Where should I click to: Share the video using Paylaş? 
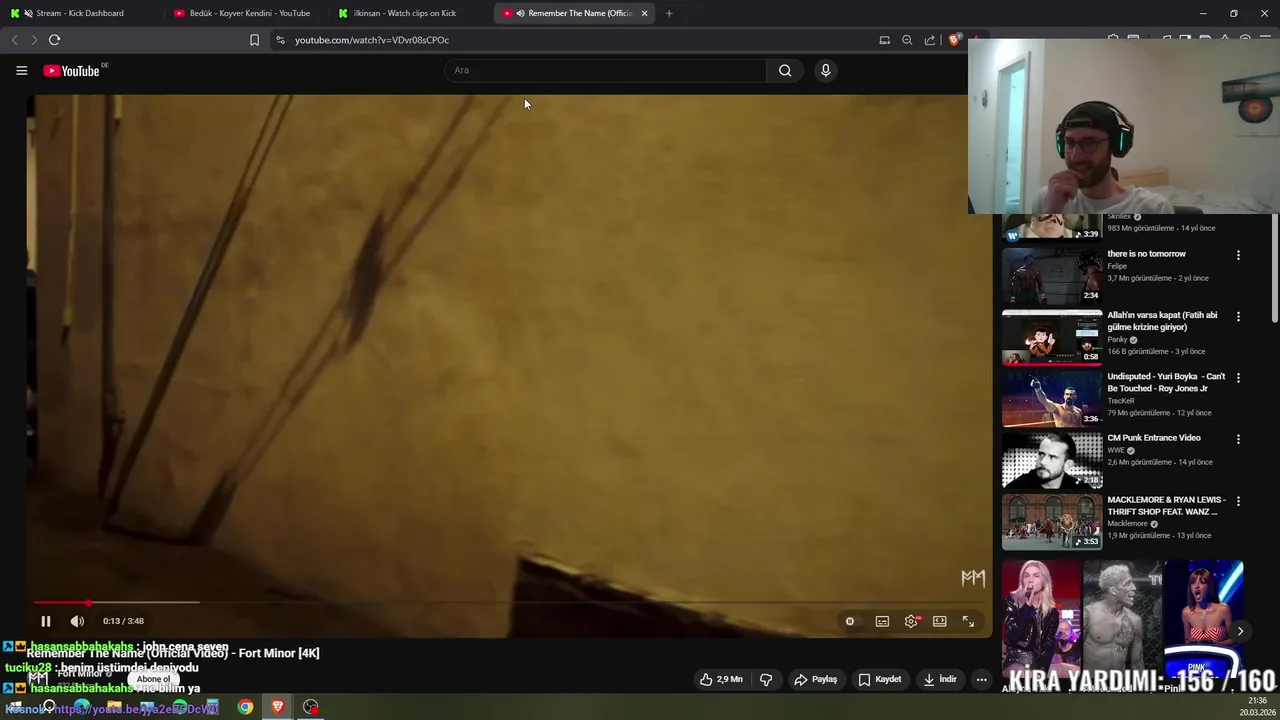(x=816, y=679)
